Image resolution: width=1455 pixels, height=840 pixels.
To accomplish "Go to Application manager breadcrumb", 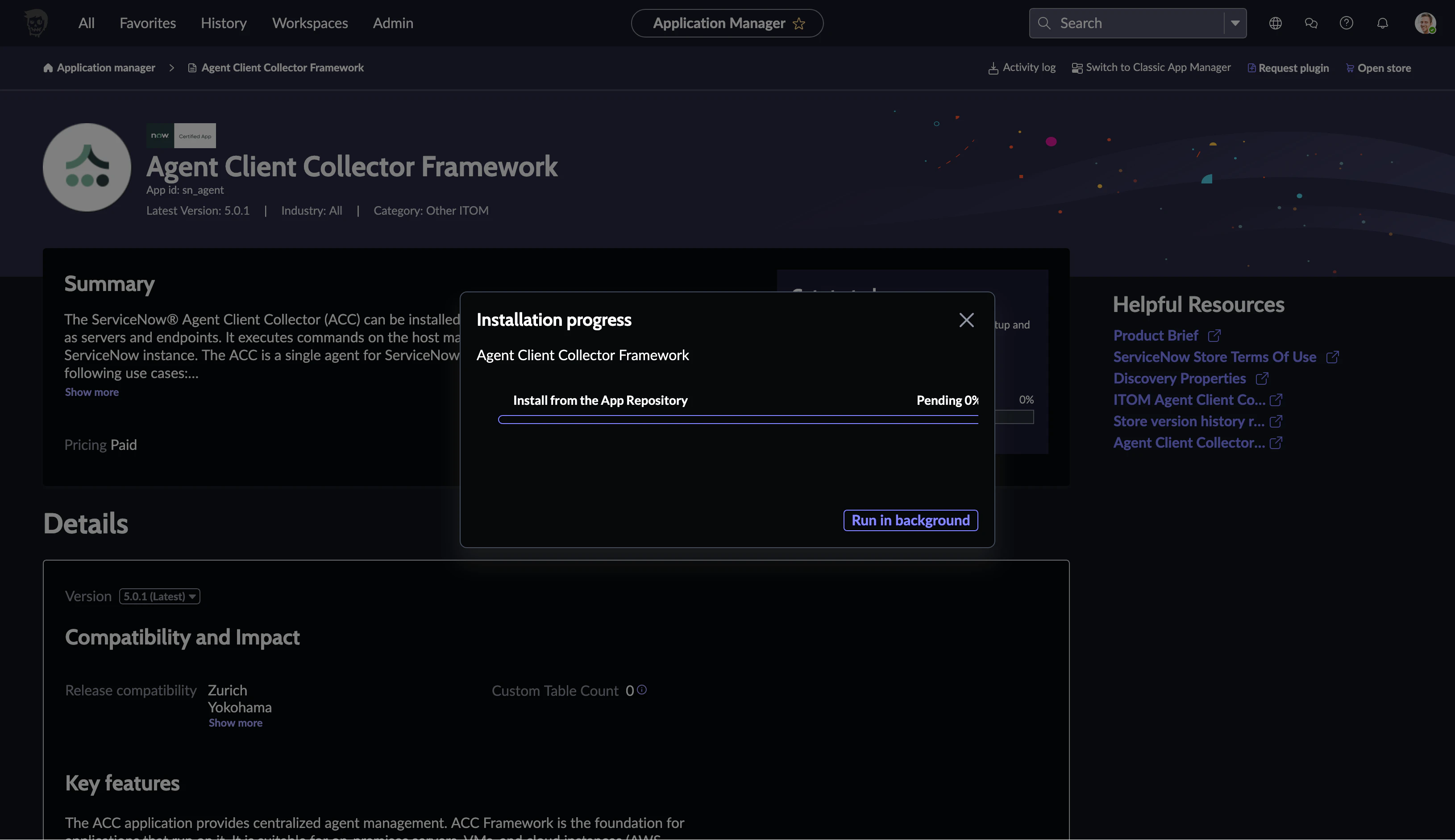I will click(106, 67).
